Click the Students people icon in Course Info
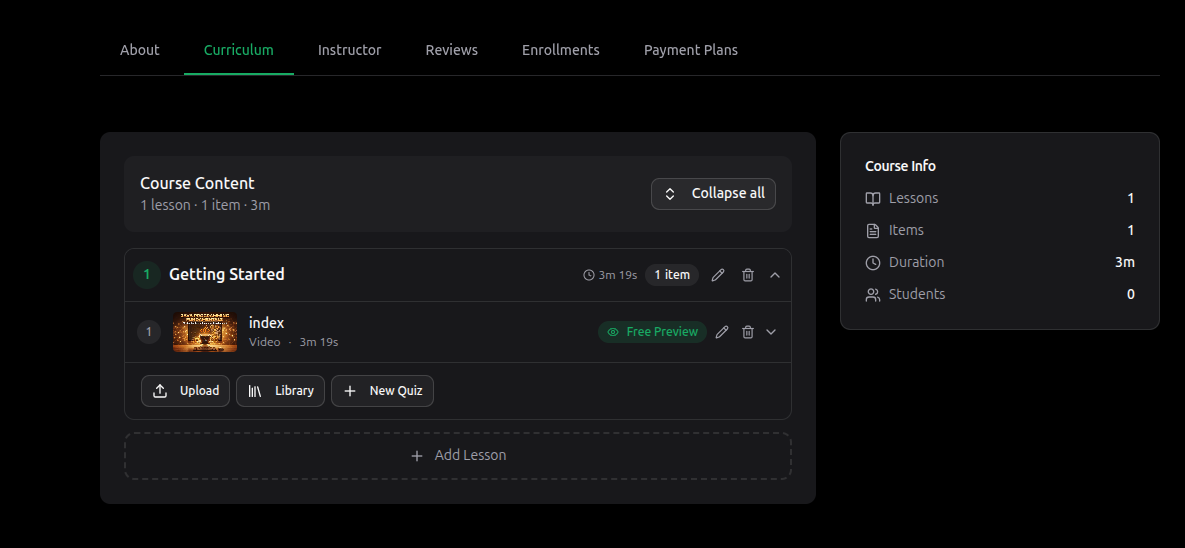1185x548 pixels. [x=873, y=294]
